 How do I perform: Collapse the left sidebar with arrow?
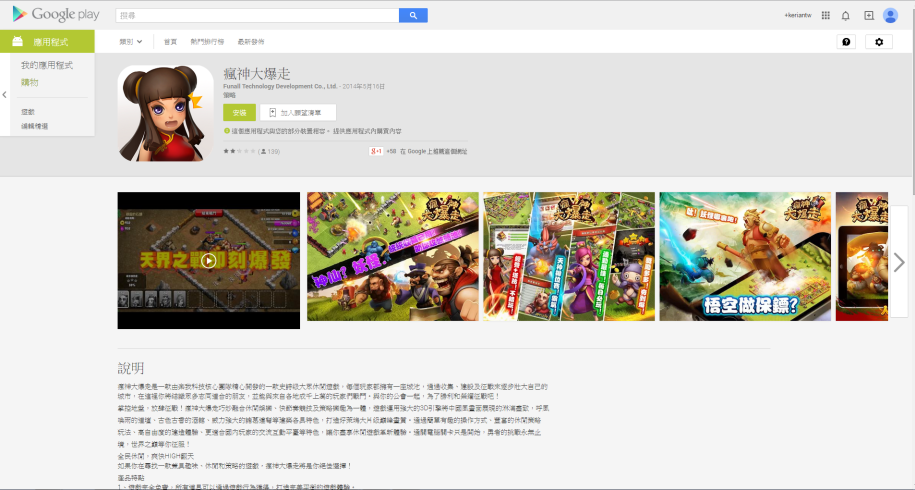pos(4,94)
